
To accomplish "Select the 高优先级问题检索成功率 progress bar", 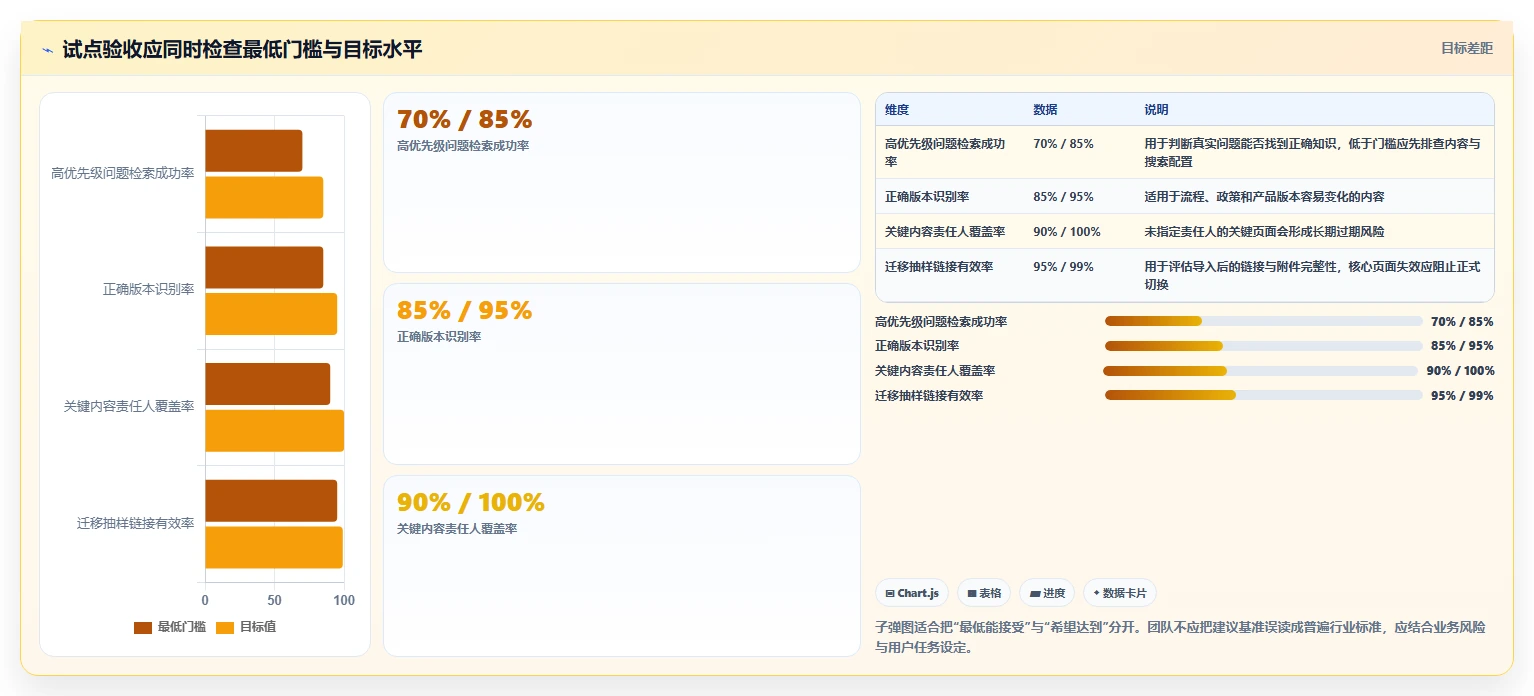I will coord(1263,321).
